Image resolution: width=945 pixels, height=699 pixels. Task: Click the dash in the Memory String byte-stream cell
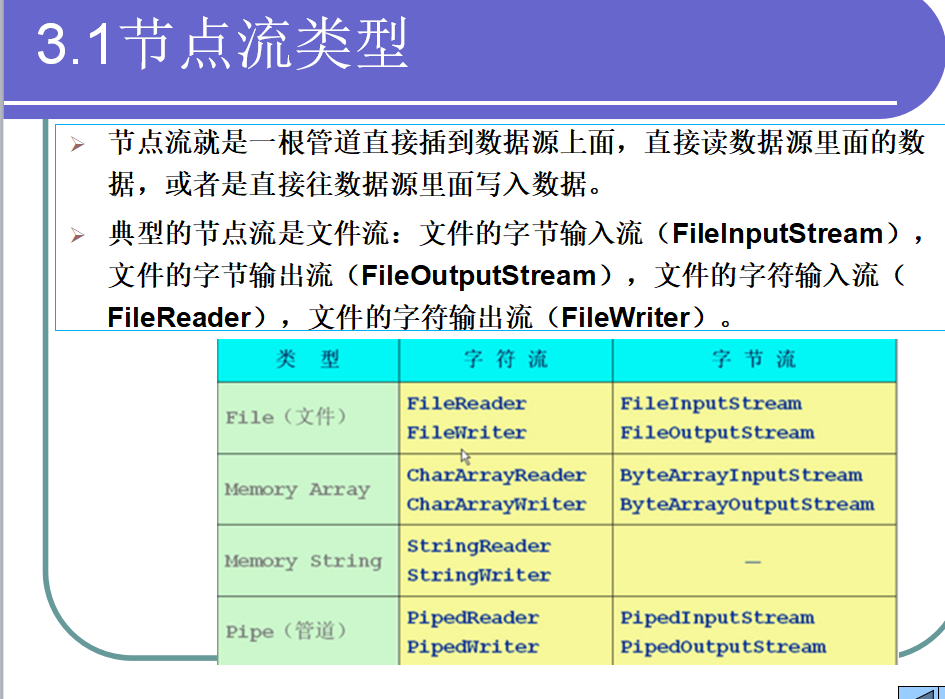[753, 562]
